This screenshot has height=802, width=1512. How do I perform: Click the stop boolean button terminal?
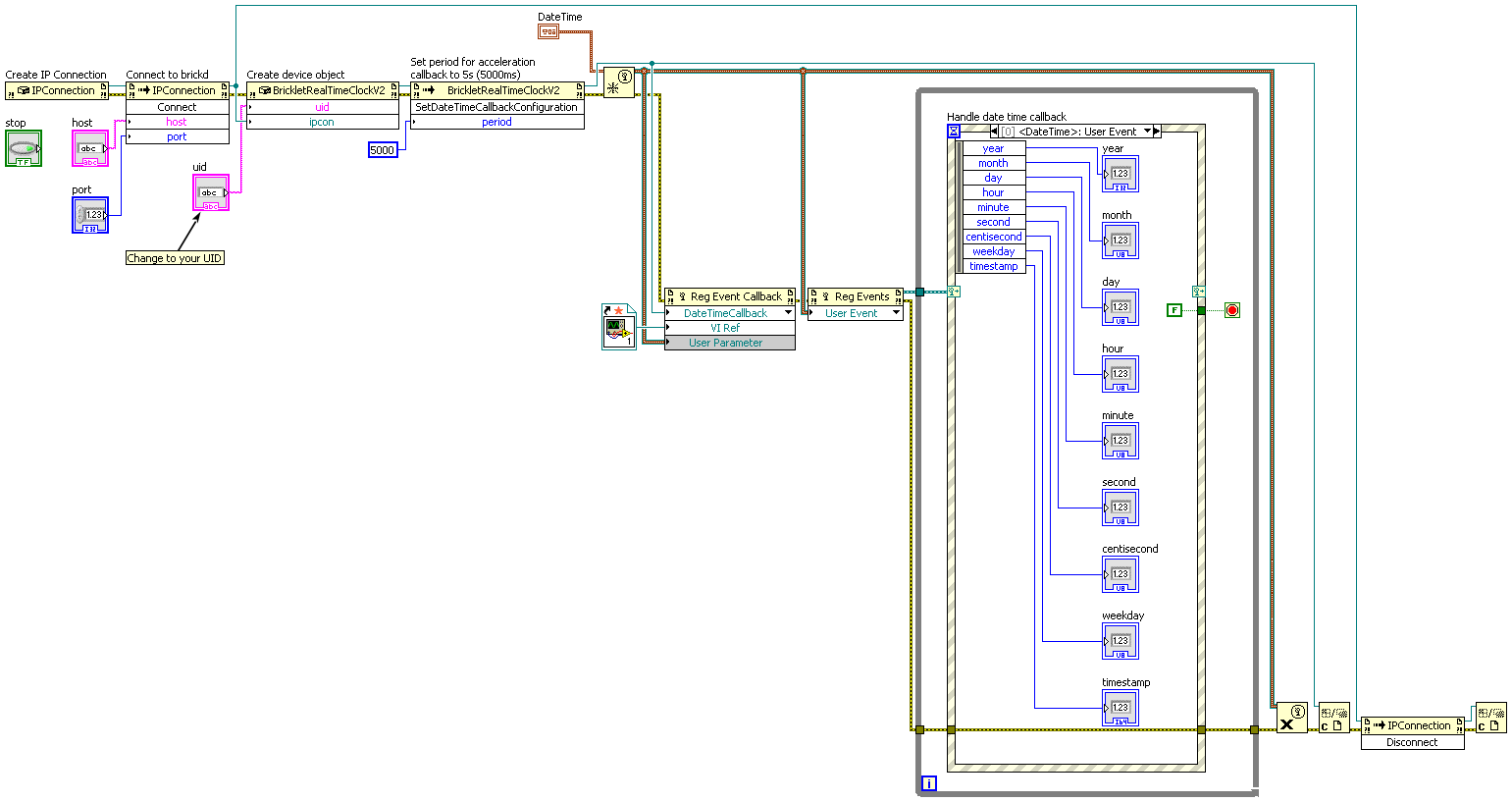24,148
